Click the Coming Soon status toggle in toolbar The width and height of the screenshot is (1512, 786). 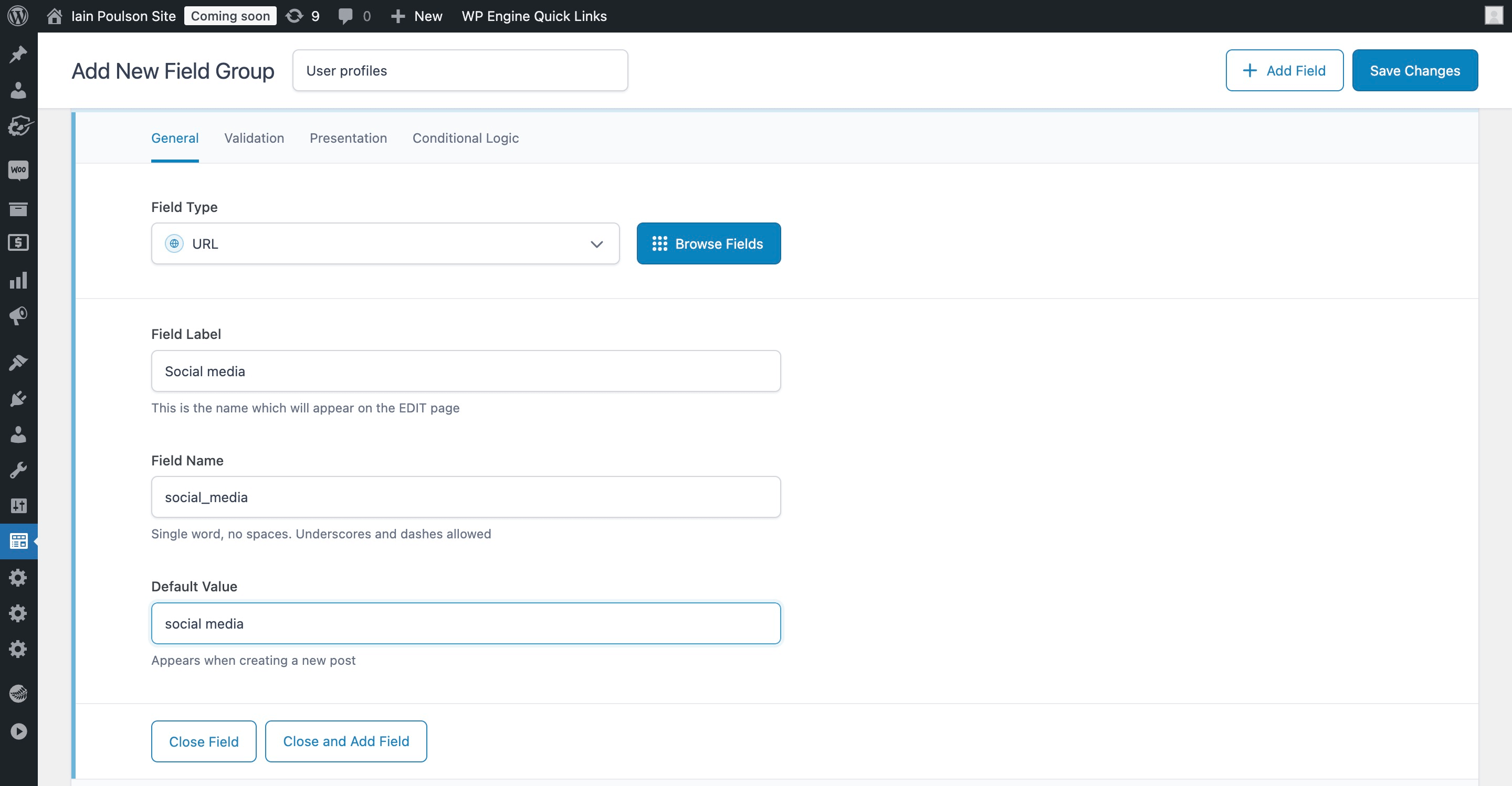click(230, 16)
